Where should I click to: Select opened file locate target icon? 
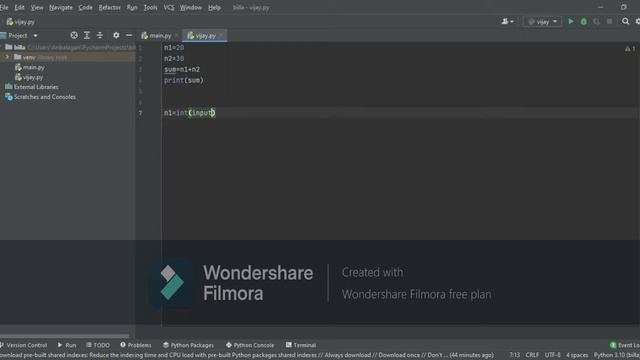pyautogui.click(x=74, y=36)
